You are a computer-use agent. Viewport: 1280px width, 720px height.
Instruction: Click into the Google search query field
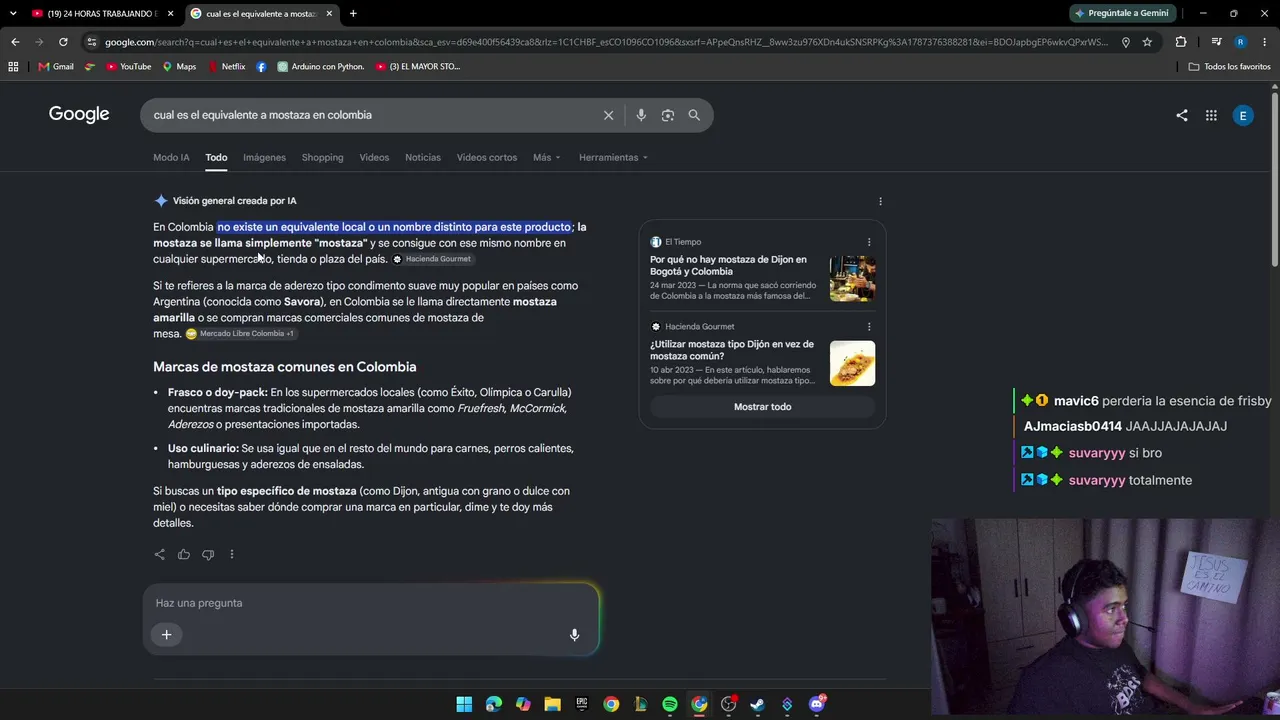click(x=370, y=115)
